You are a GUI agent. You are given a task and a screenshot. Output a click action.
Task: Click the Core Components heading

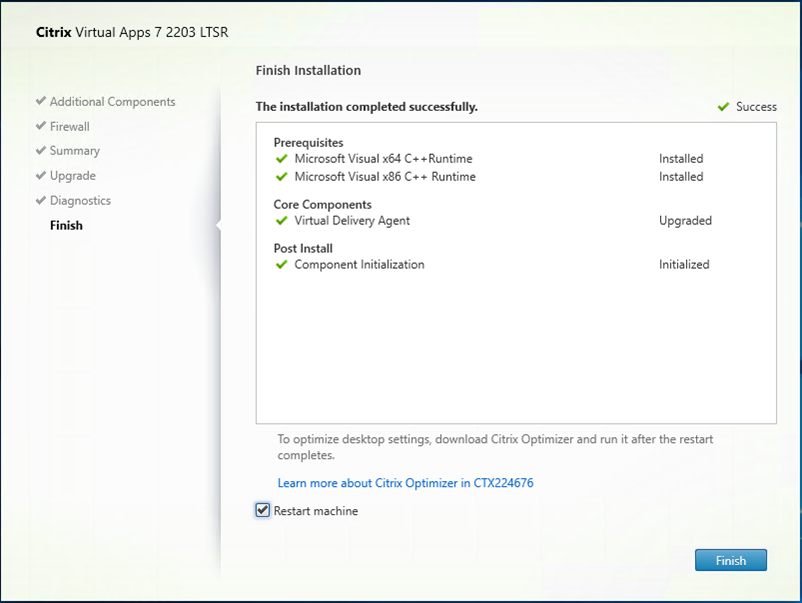322,205
